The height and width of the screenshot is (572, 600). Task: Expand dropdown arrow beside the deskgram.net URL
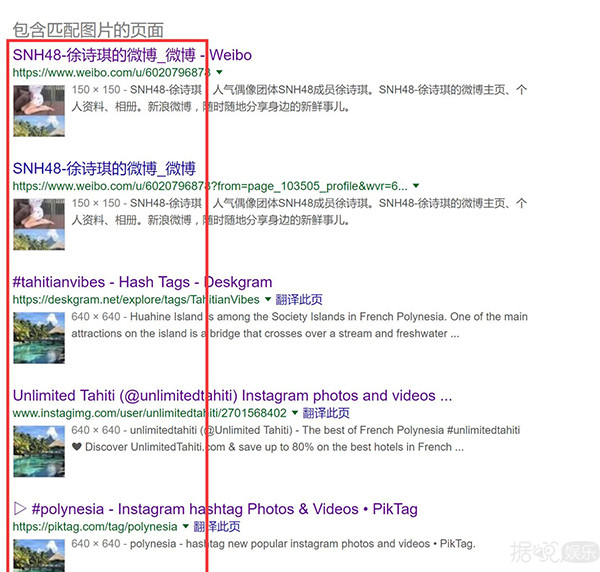pos(268,299)
